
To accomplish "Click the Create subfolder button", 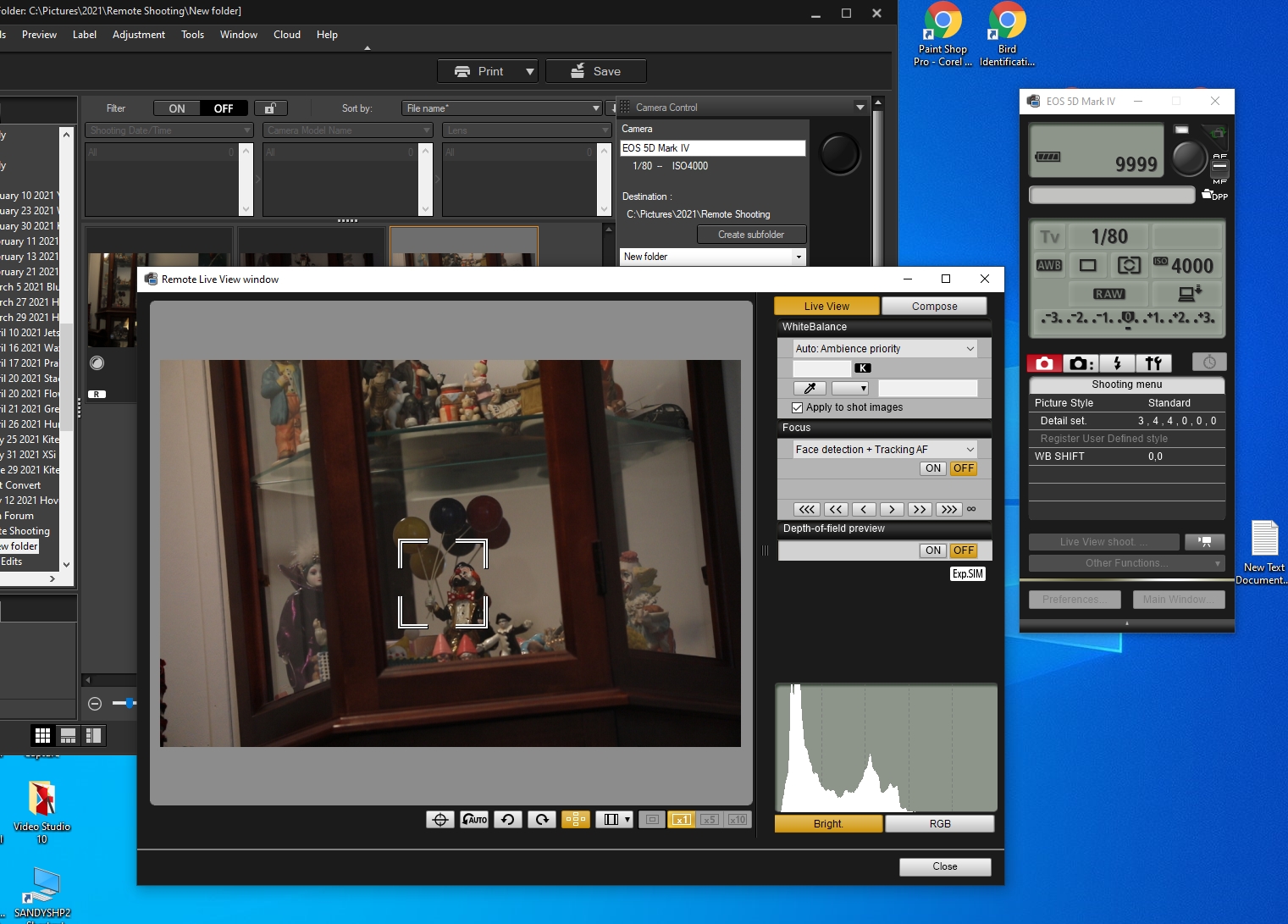I will [751, 235].
